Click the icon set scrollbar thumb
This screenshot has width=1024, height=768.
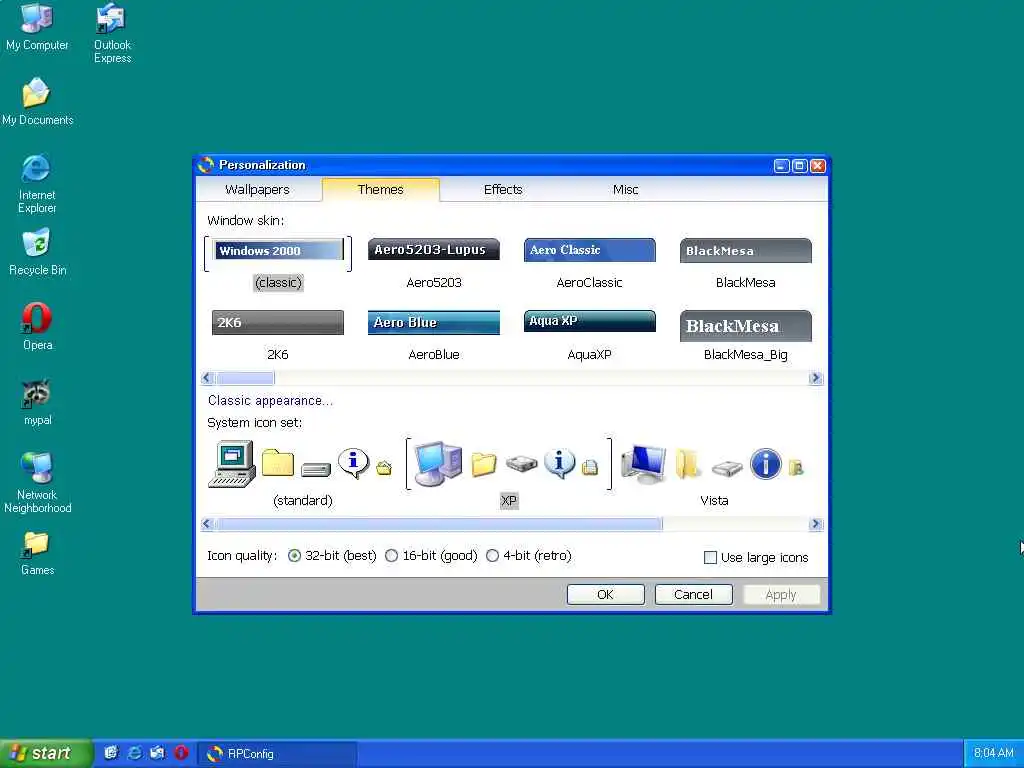(439, 524)
